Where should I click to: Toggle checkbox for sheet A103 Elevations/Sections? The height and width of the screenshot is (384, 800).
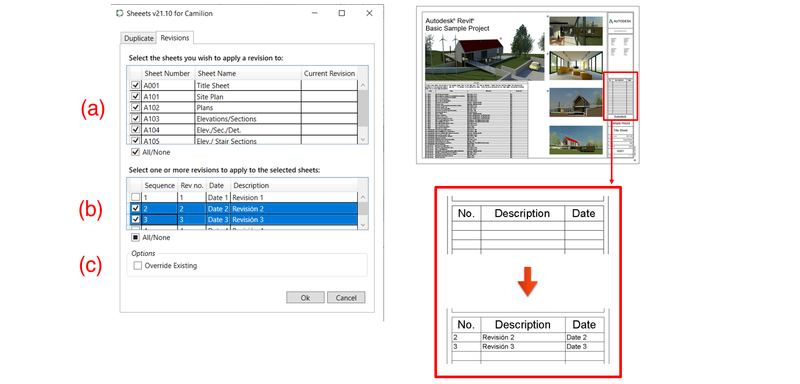135,119
